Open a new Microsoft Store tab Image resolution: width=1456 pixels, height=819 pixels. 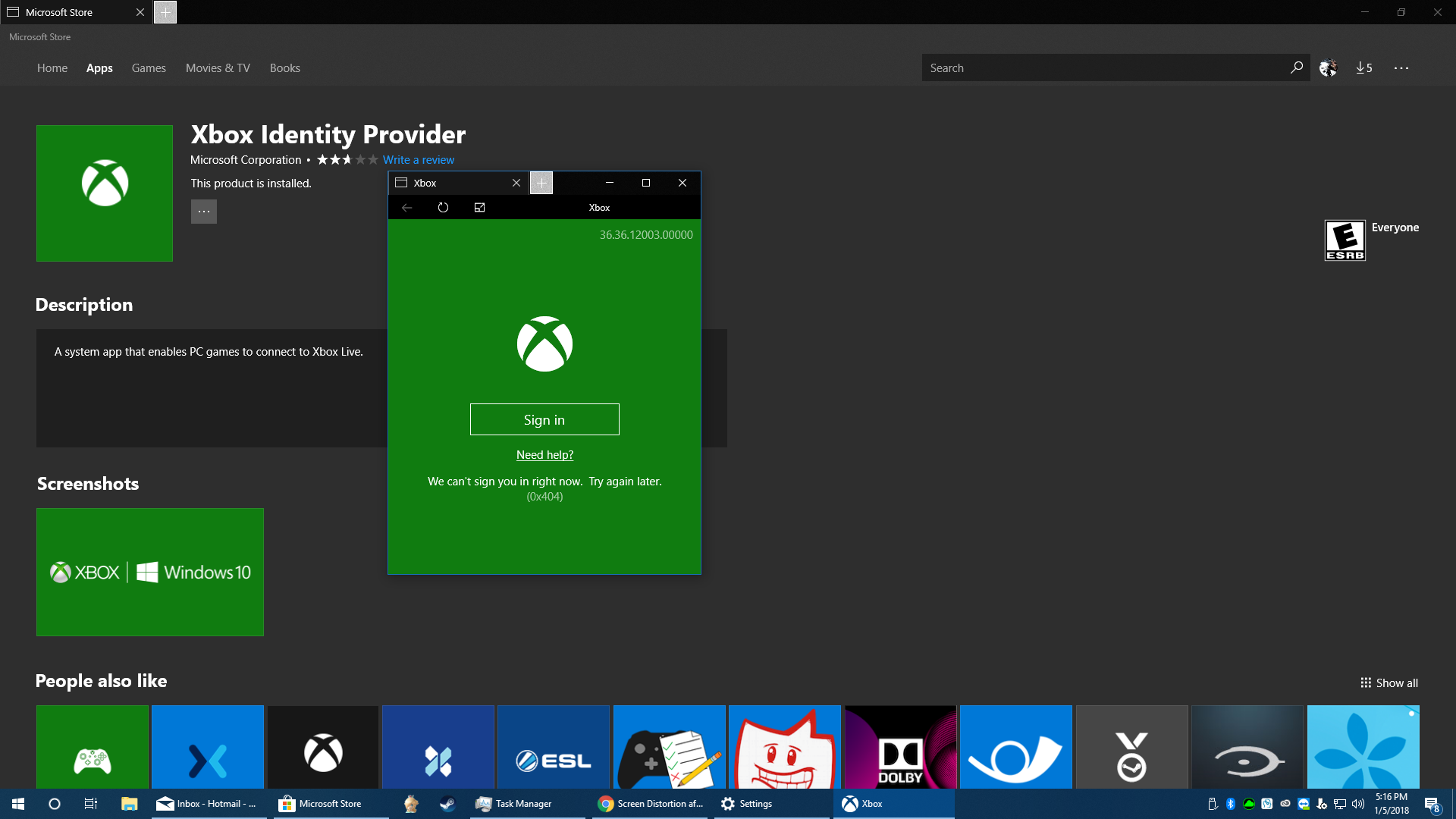click(165, 12)
